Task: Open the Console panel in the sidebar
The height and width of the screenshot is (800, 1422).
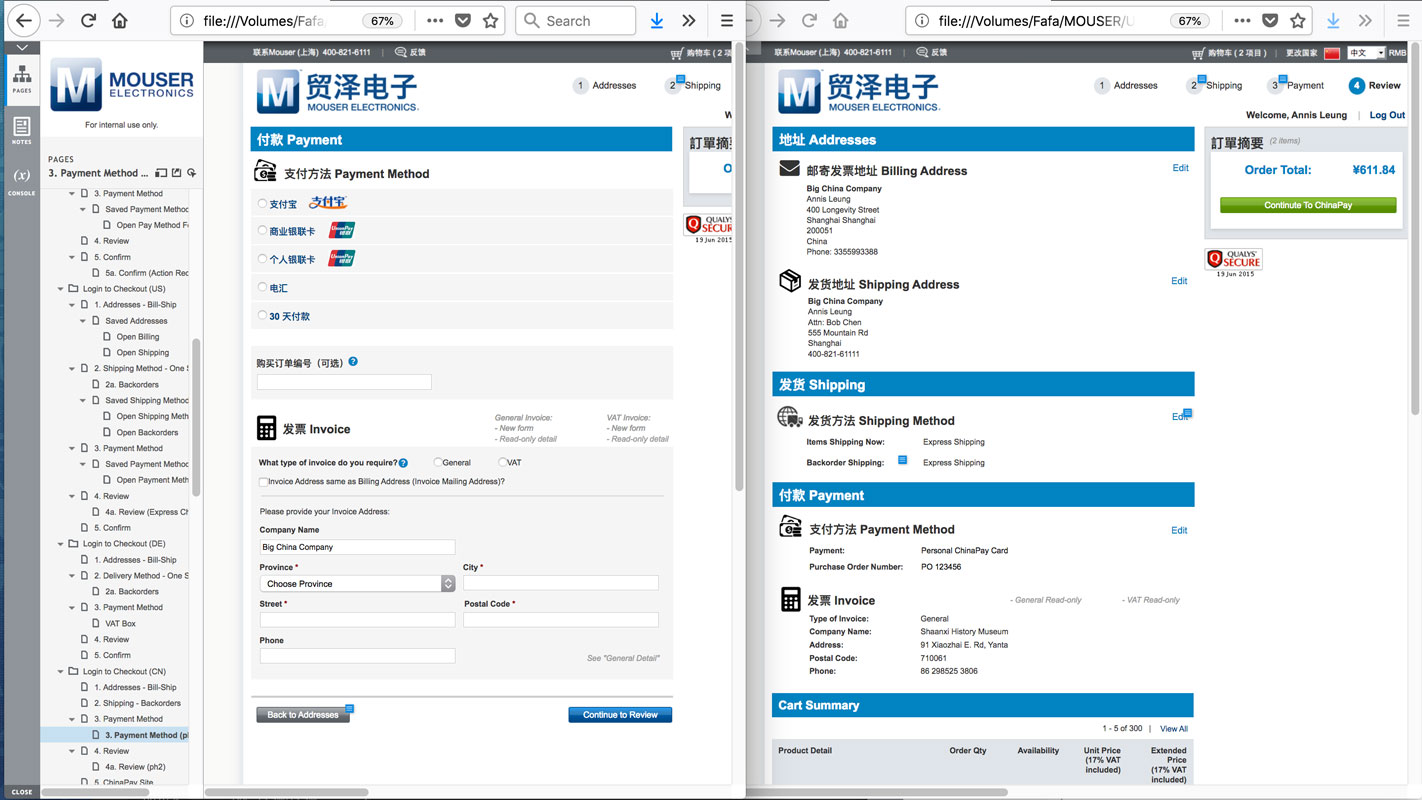Action: coord(21,178)
